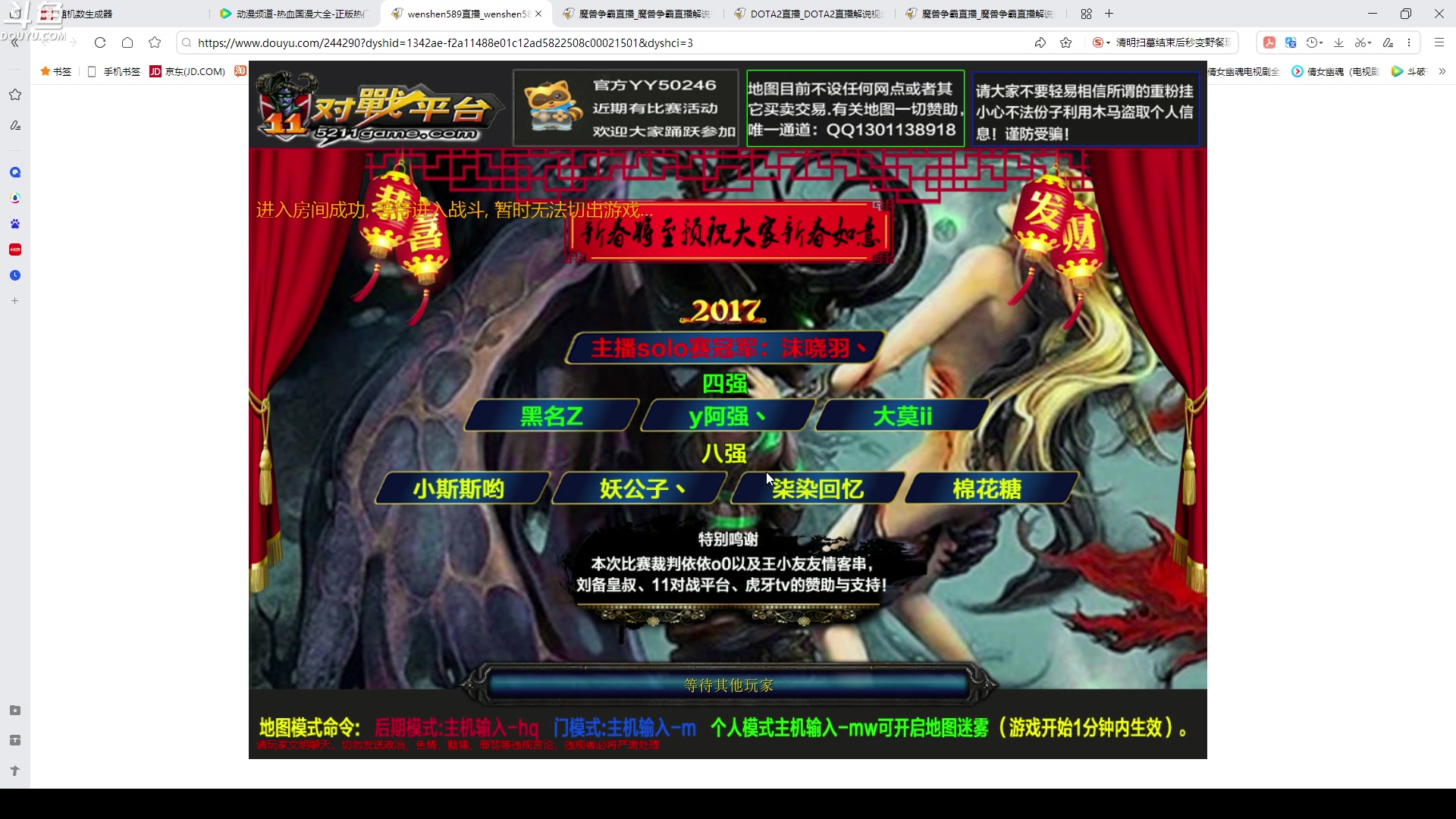Image resolution: width=1456 pixels, height=819 pixels.
Task: Open browsing history clock dropdown
Action: click(x=1314, y=42)
